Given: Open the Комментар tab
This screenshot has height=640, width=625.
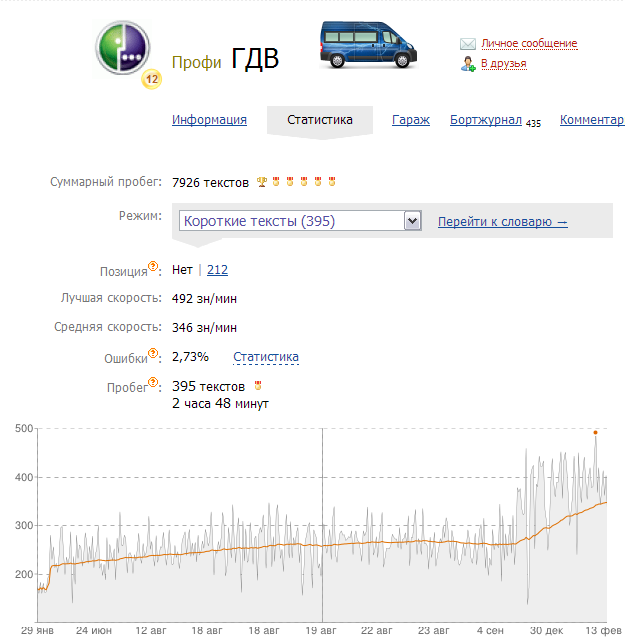Looking at the screenshot, I should coord(592,120).
